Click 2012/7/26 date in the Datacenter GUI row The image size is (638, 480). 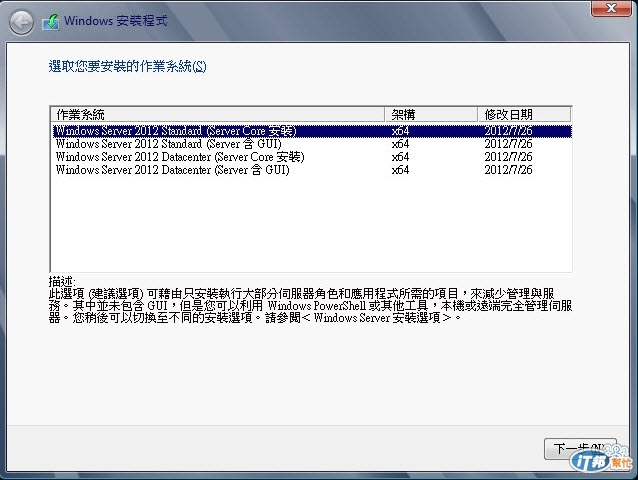point(508,170)
